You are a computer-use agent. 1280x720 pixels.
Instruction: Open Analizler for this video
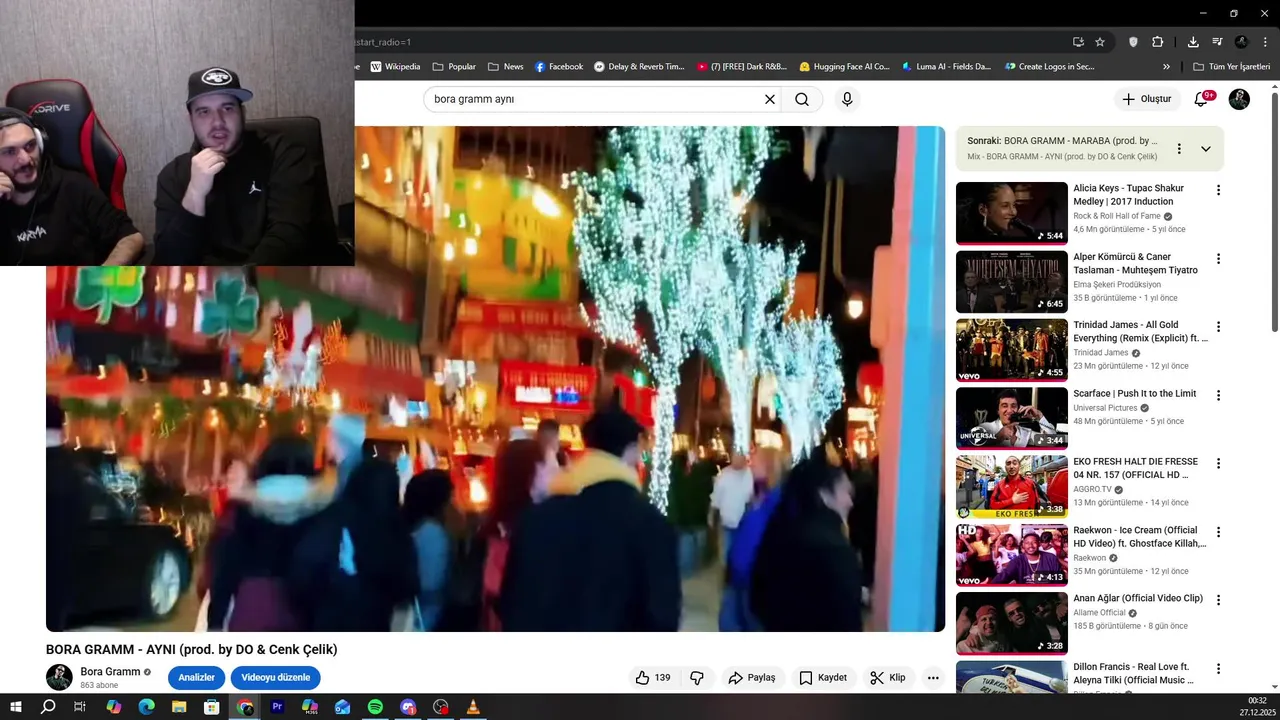click(197, 678)
